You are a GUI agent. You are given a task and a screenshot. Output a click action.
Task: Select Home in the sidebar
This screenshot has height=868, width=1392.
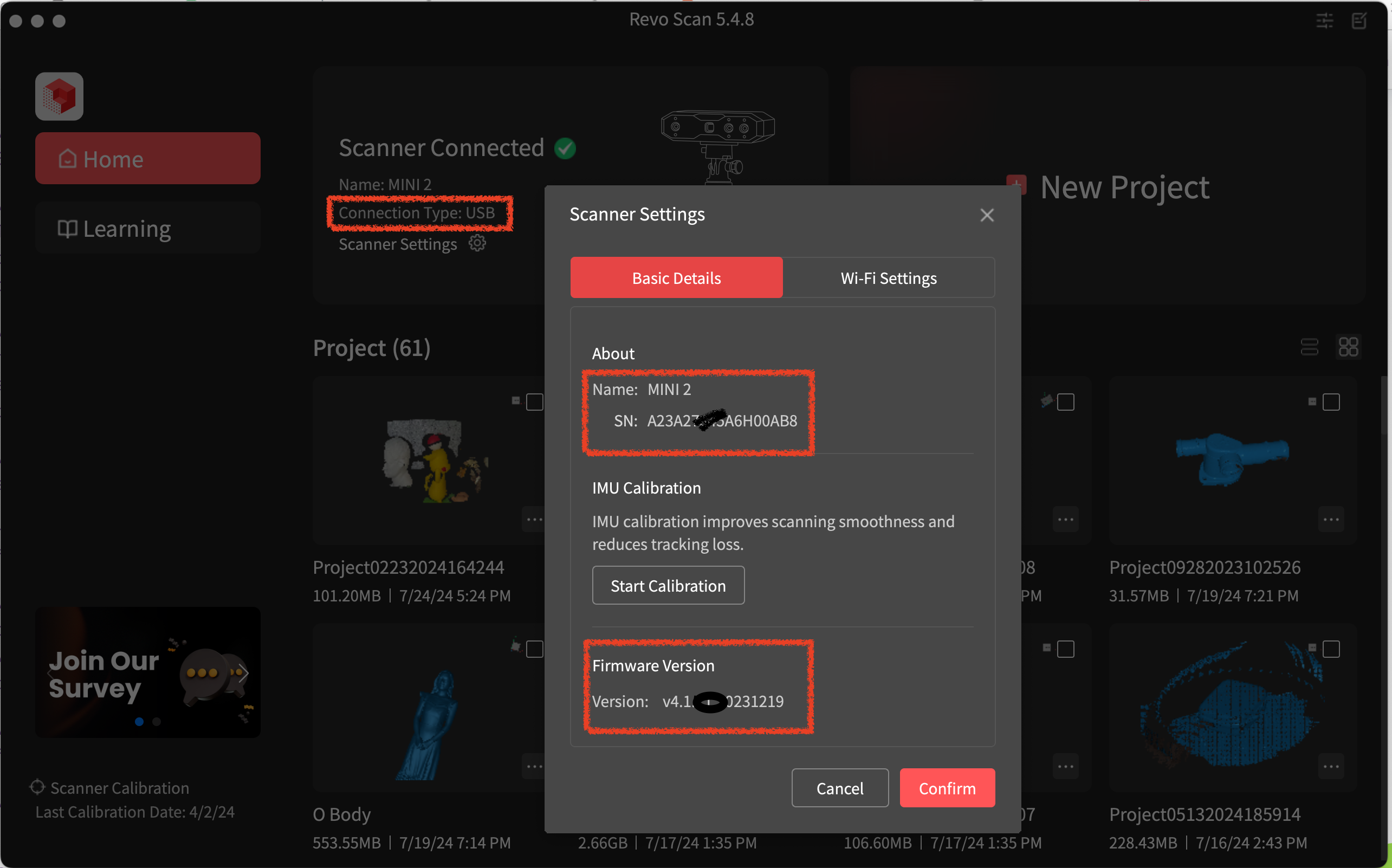[147, 158]
